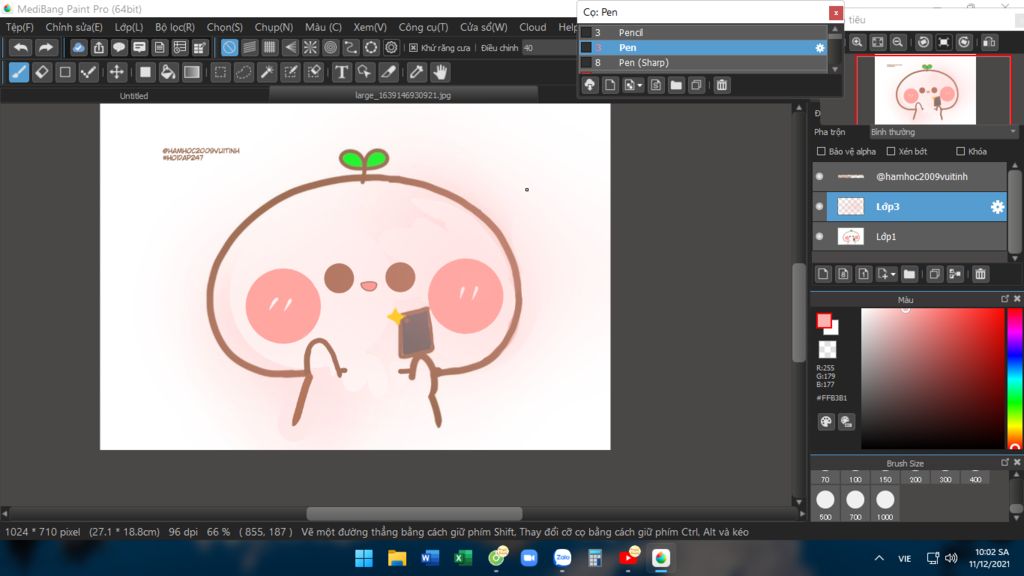The height and width of the screenshot is (576, 1024).
Task: Enable the radial snap guide
Action: coord(310,47)
